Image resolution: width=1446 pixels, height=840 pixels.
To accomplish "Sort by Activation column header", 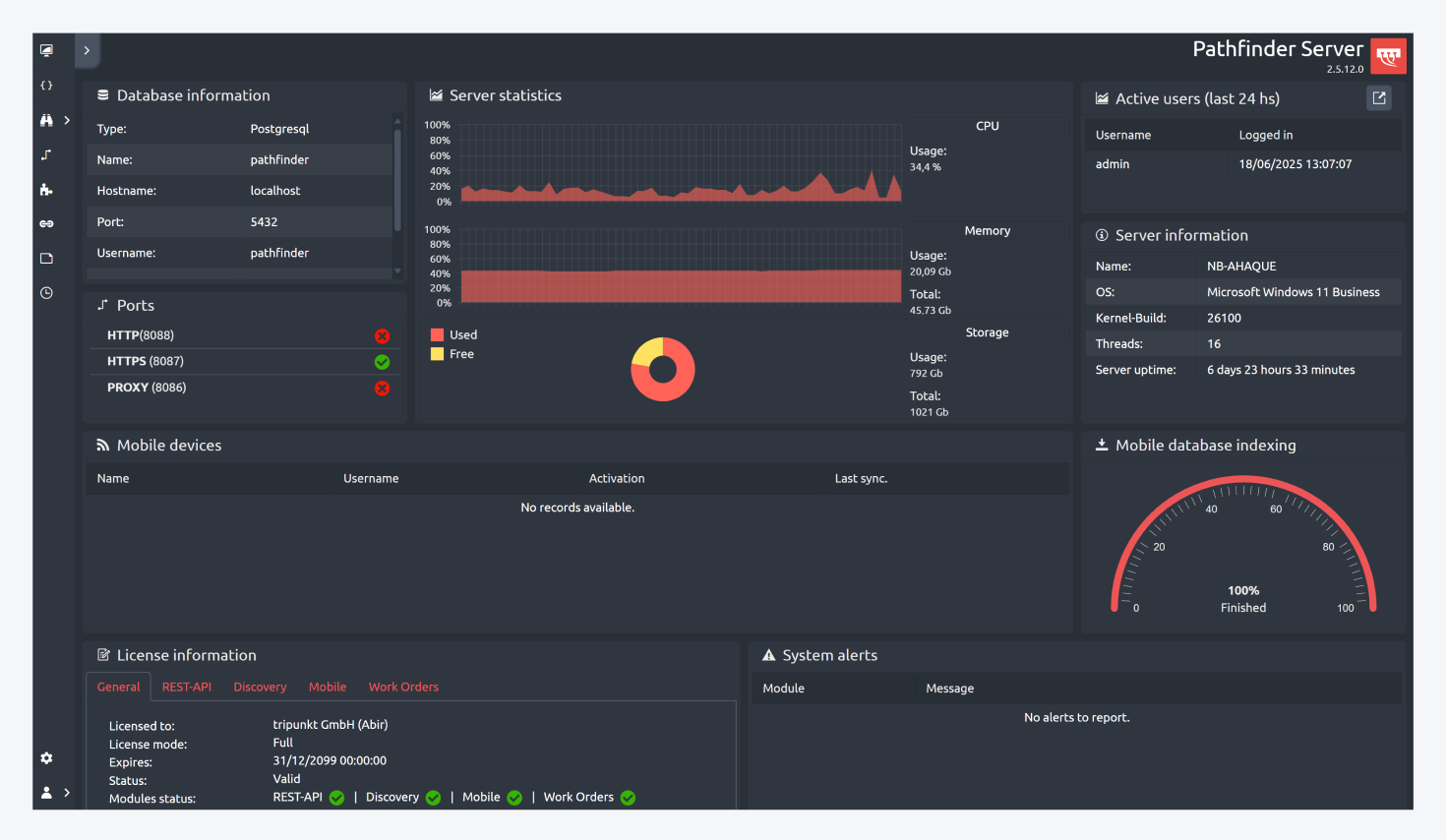I will point(617,478).
